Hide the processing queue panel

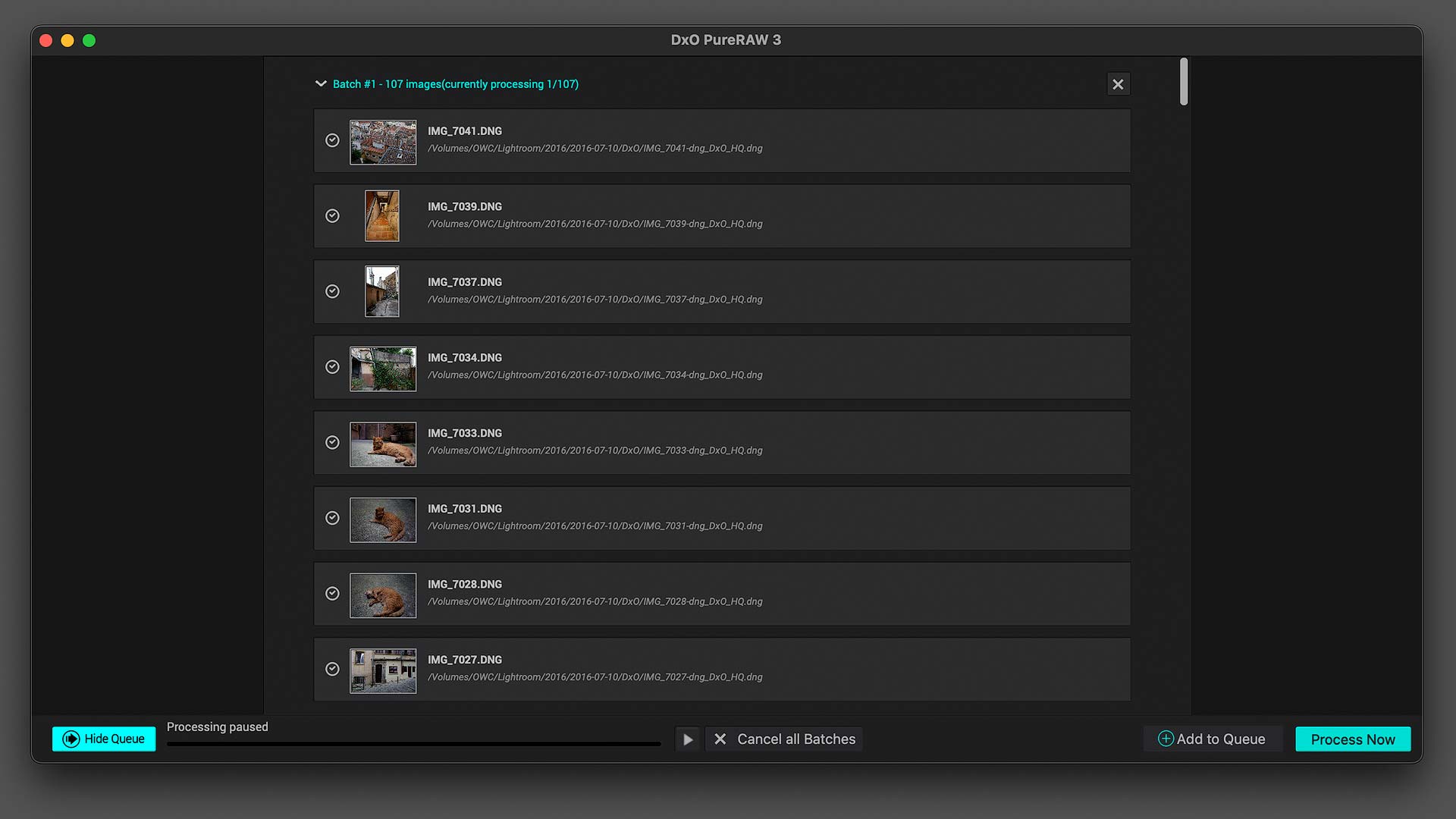pyautogui.click(x=104, y=739)
